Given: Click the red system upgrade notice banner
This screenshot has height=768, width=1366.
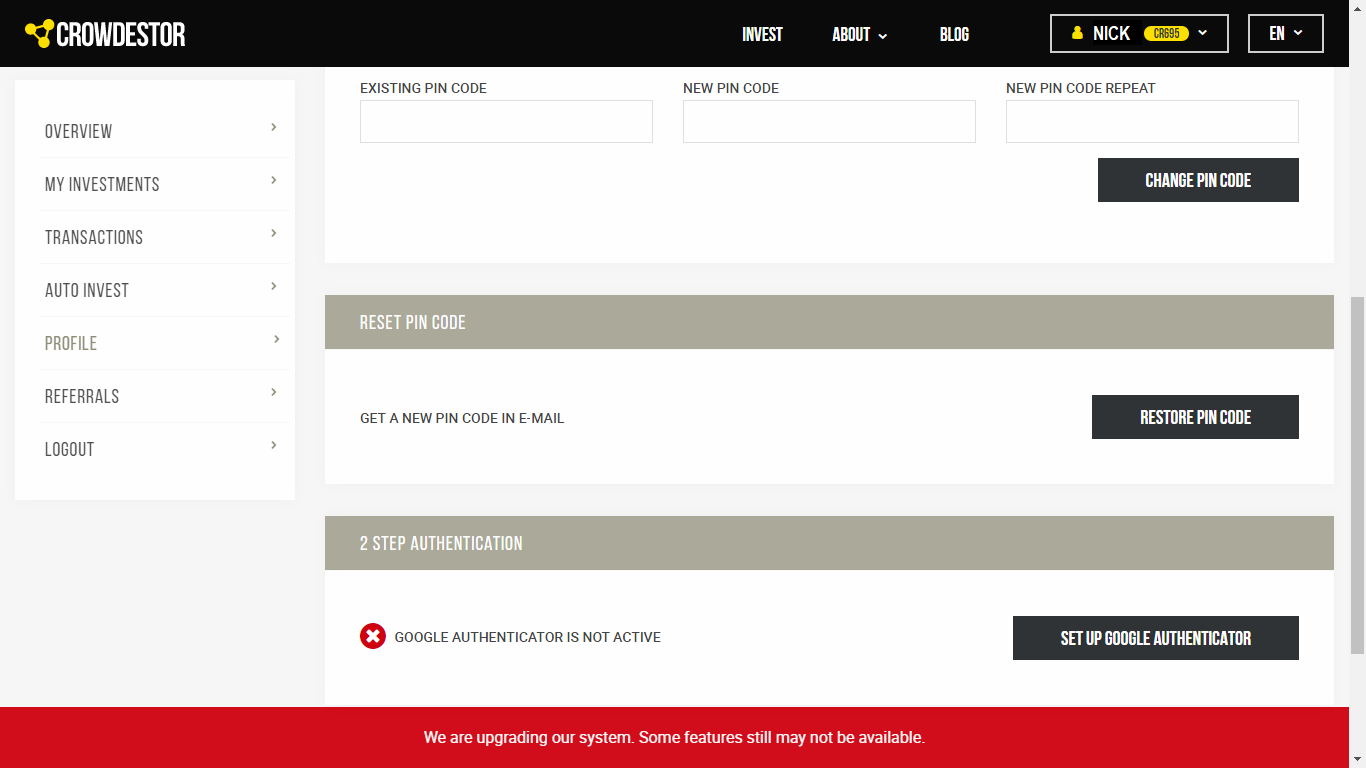Looking at the screenshot, I should coord(675,737).
